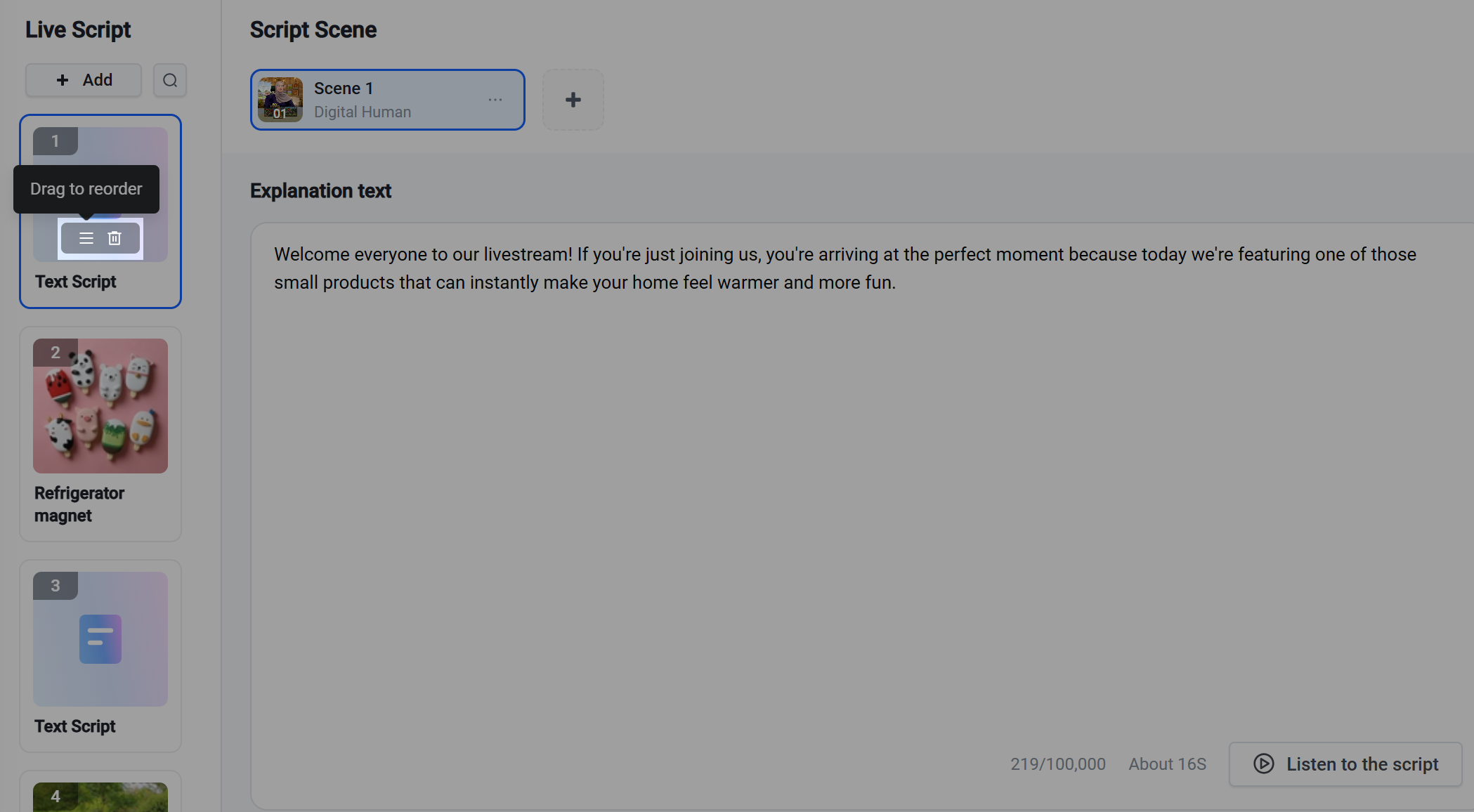
Task: Delete script 1 with the trash icon
Action: coord(115,238)
